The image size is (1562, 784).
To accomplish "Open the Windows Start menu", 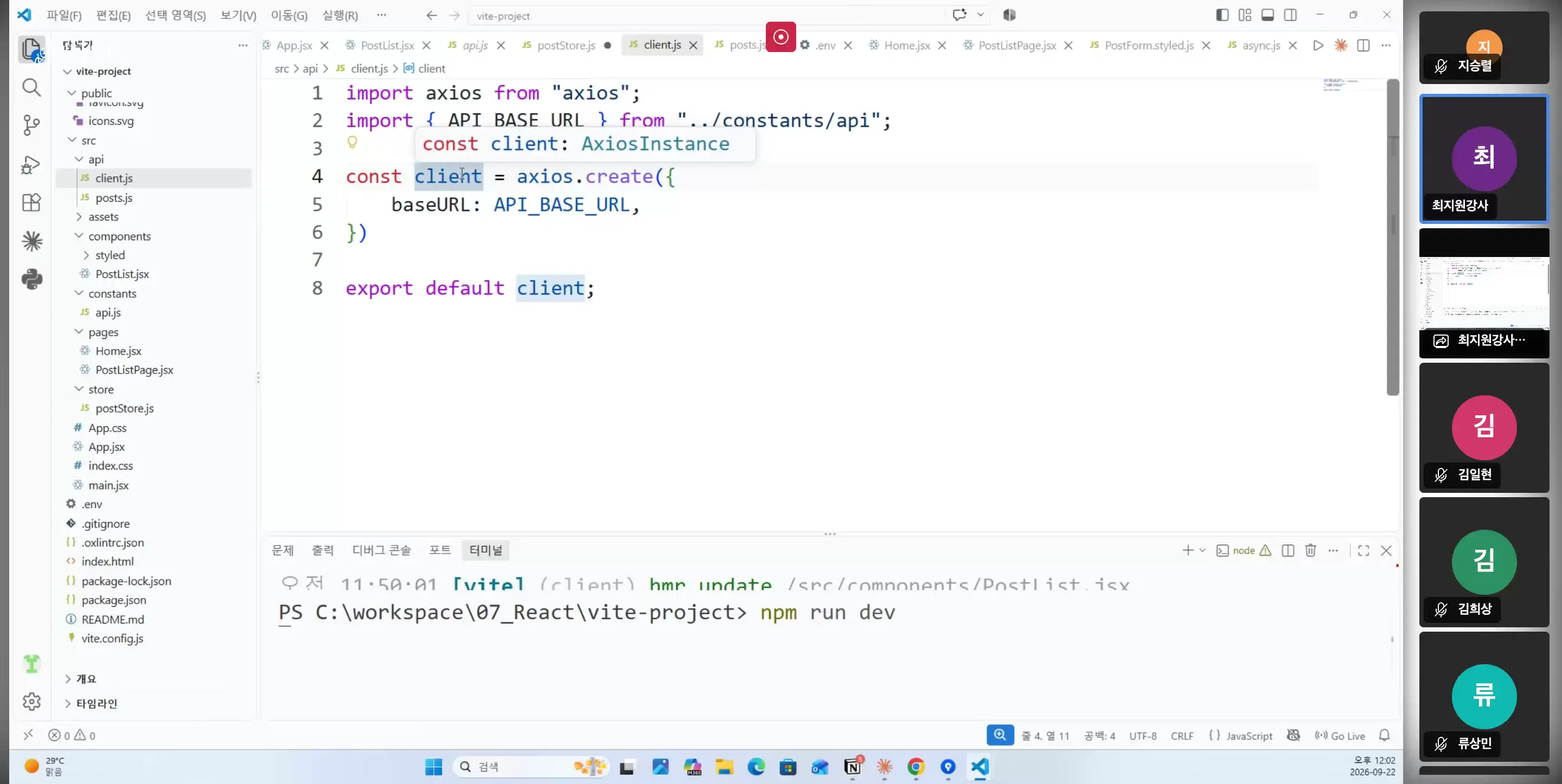I will click(x=433, y=767).
